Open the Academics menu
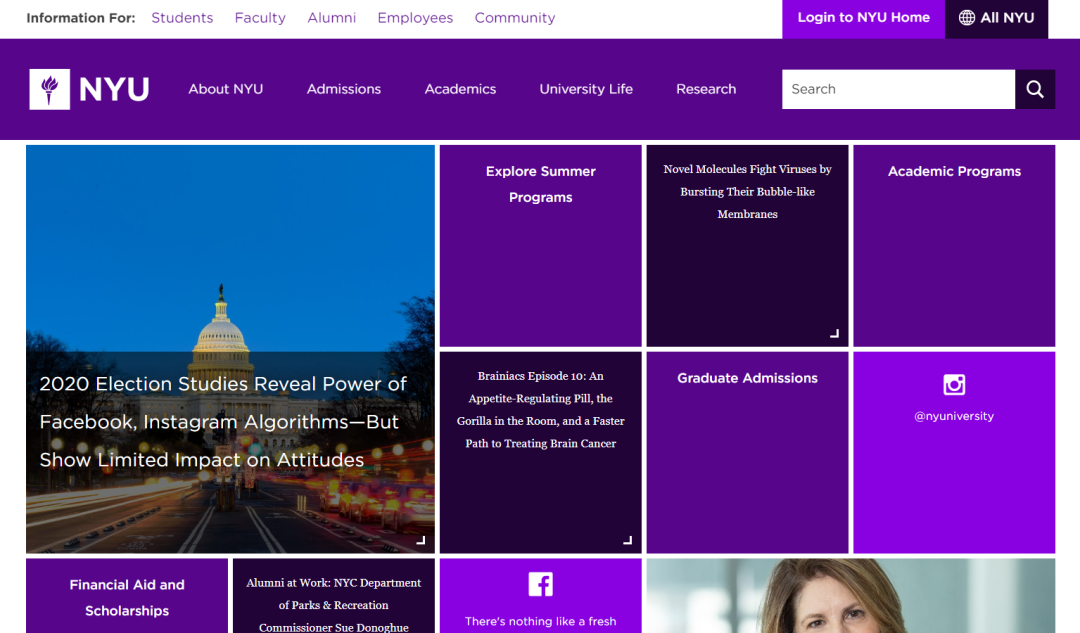Viewport: 1080px width, 633px height. (x=460, y=89)
